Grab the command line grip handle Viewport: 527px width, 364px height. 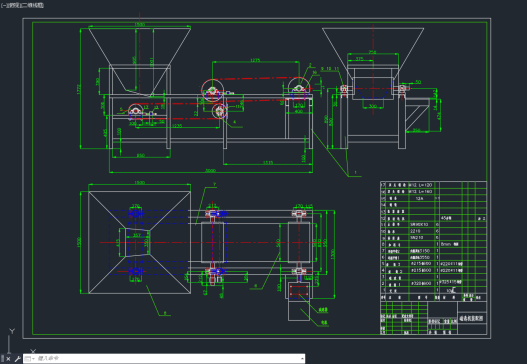[3, 359]
